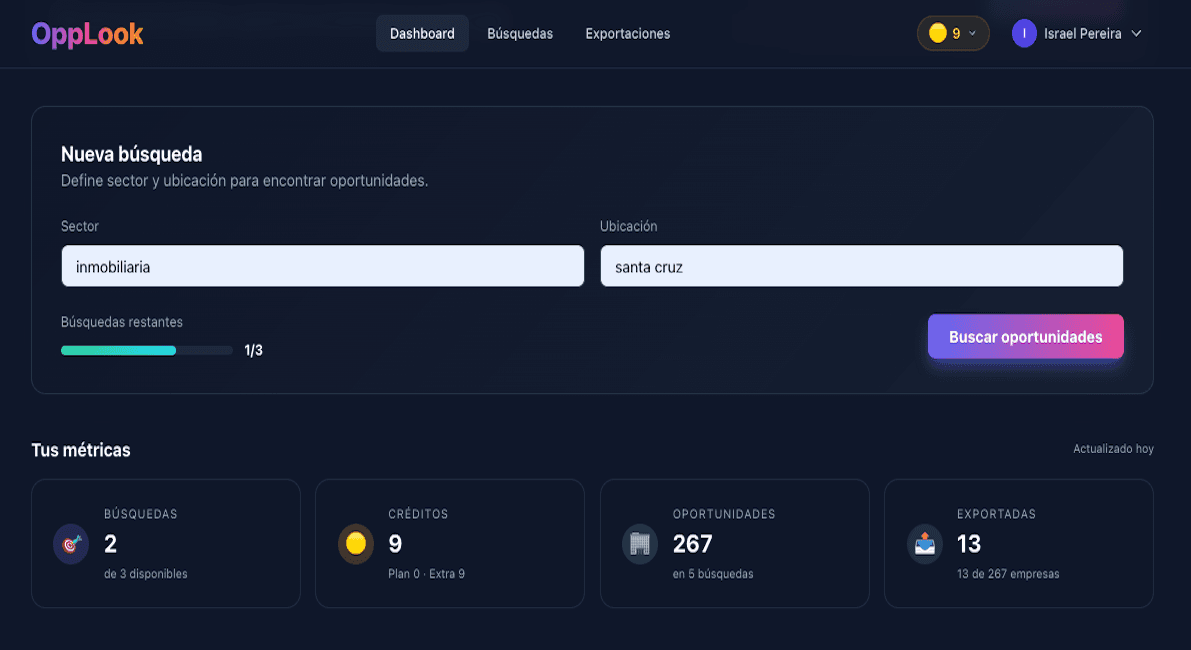Click the OppLook logo
The height and width of the screenshot is (650, 1191).
(87, 34)
